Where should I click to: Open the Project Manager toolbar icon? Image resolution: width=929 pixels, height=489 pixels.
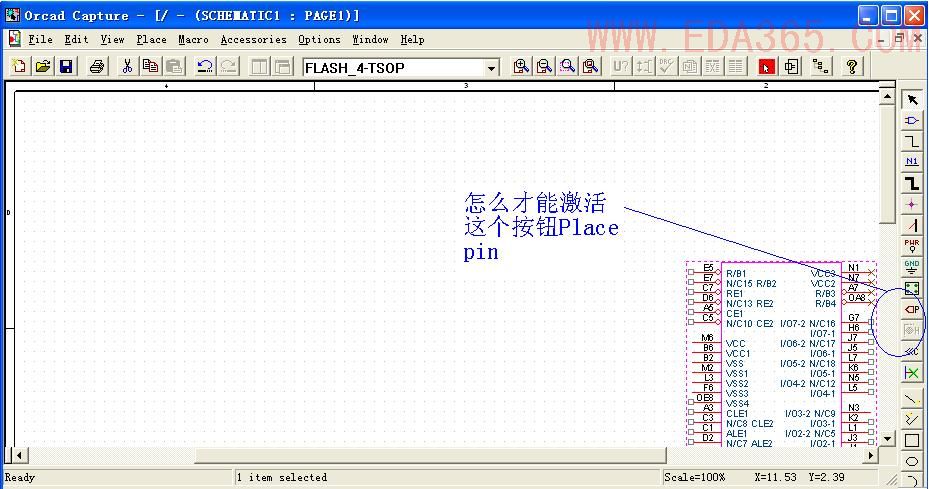pos(821,66)
